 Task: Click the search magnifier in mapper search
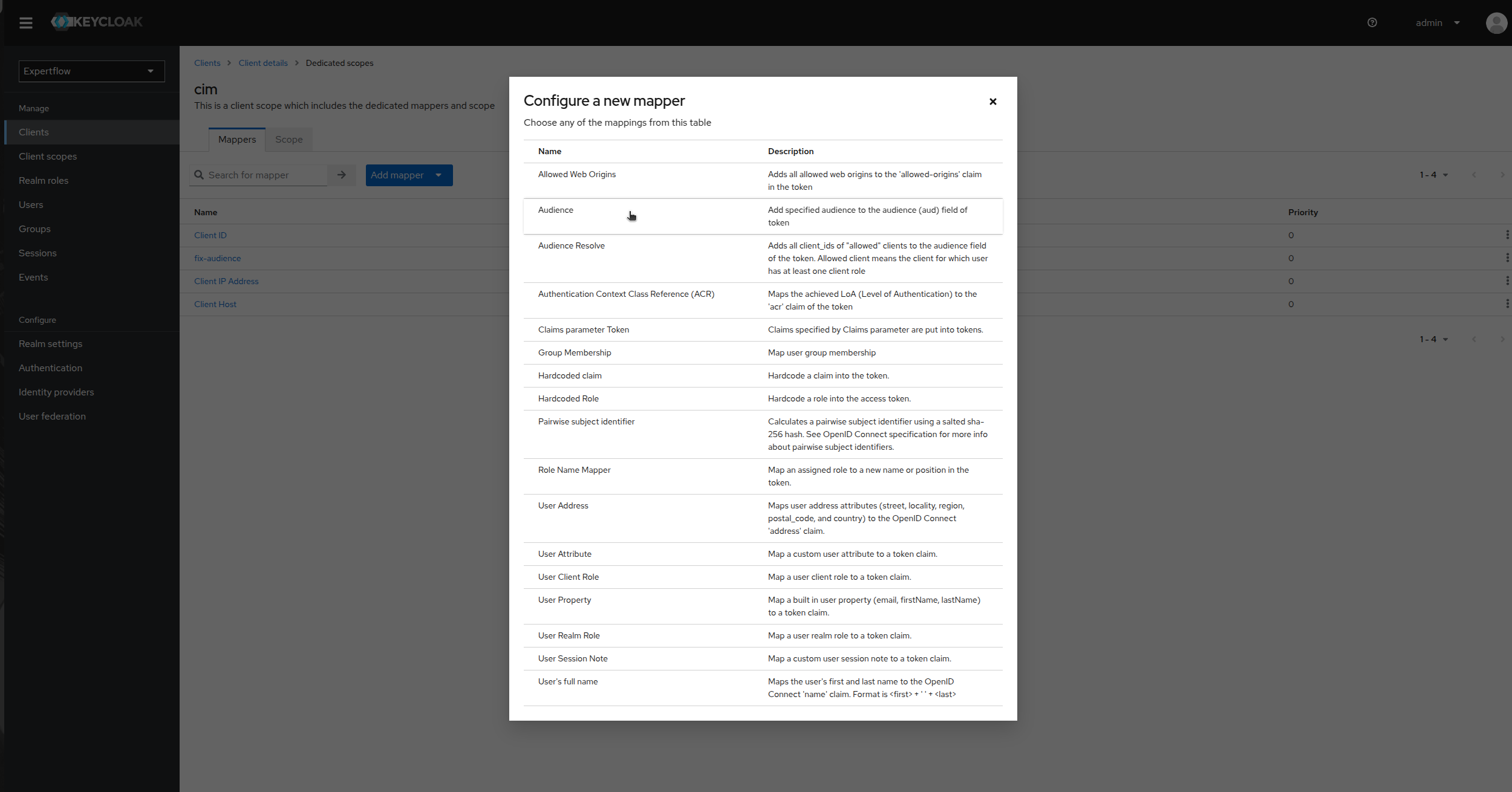[200, 175]
